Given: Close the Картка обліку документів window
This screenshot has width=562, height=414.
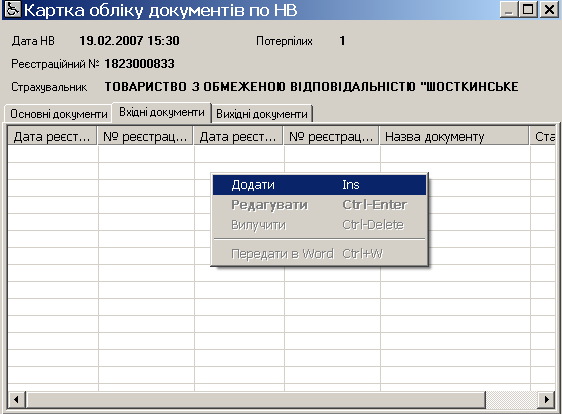Looking at the screenshot, I should (x=549, y=10).
